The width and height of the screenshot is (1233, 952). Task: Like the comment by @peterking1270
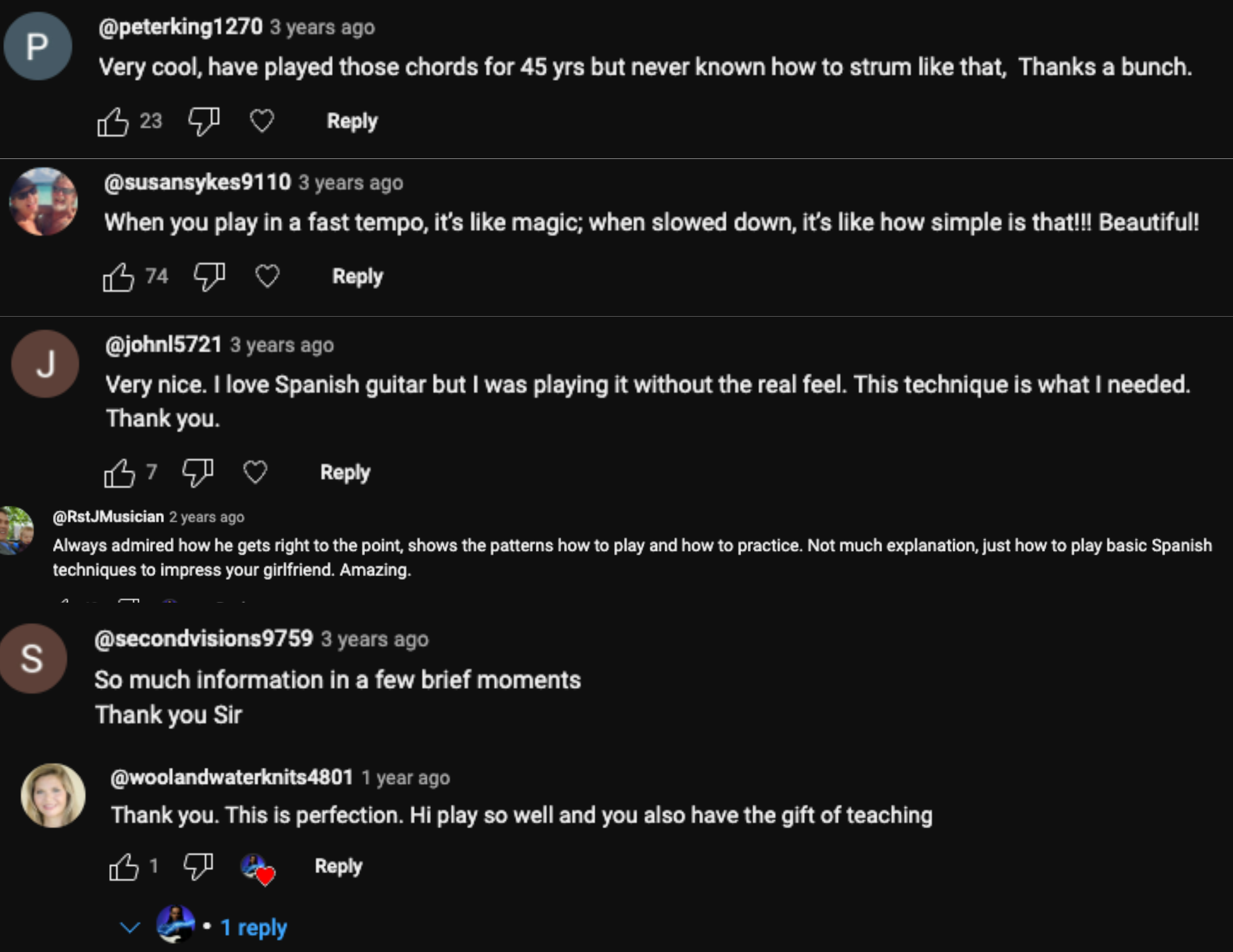tap(113, 121)
